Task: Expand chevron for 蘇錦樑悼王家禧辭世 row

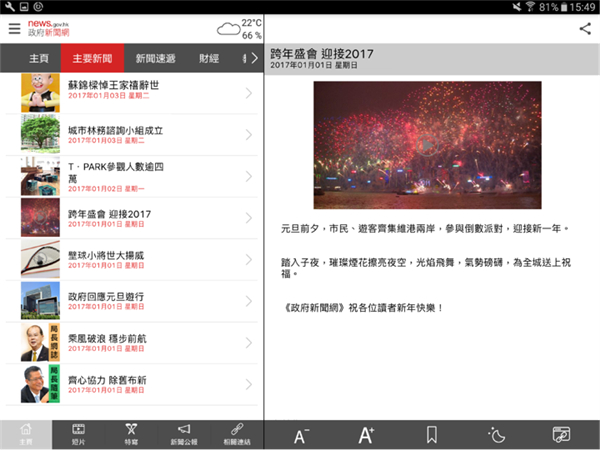Action: click(x=249, y=93)
